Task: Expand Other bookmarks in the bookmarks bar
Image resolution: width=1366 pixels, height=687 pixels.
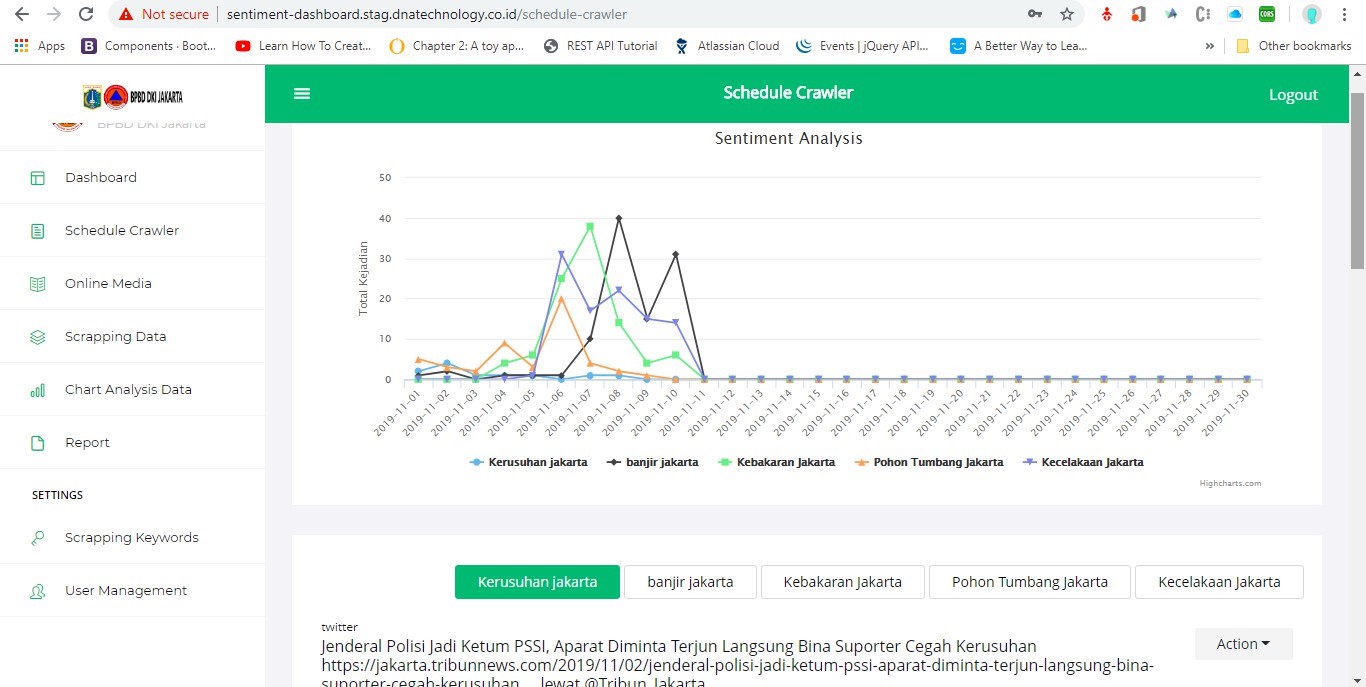Action: pyautogui.click(x=1294, y=45)
